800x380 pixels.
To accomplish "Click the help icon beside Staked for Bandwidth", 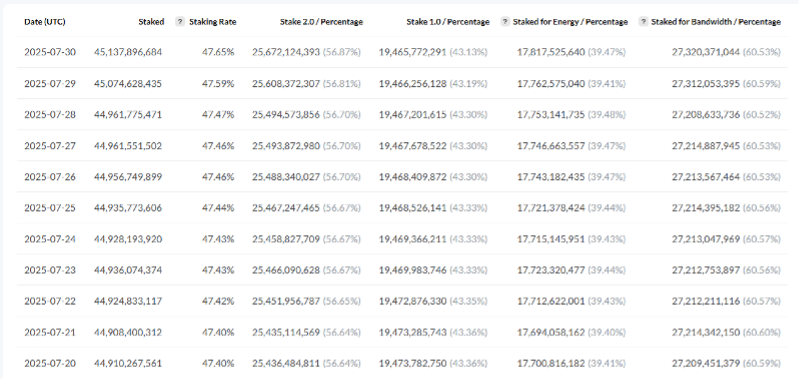I will tap(643, 22).
